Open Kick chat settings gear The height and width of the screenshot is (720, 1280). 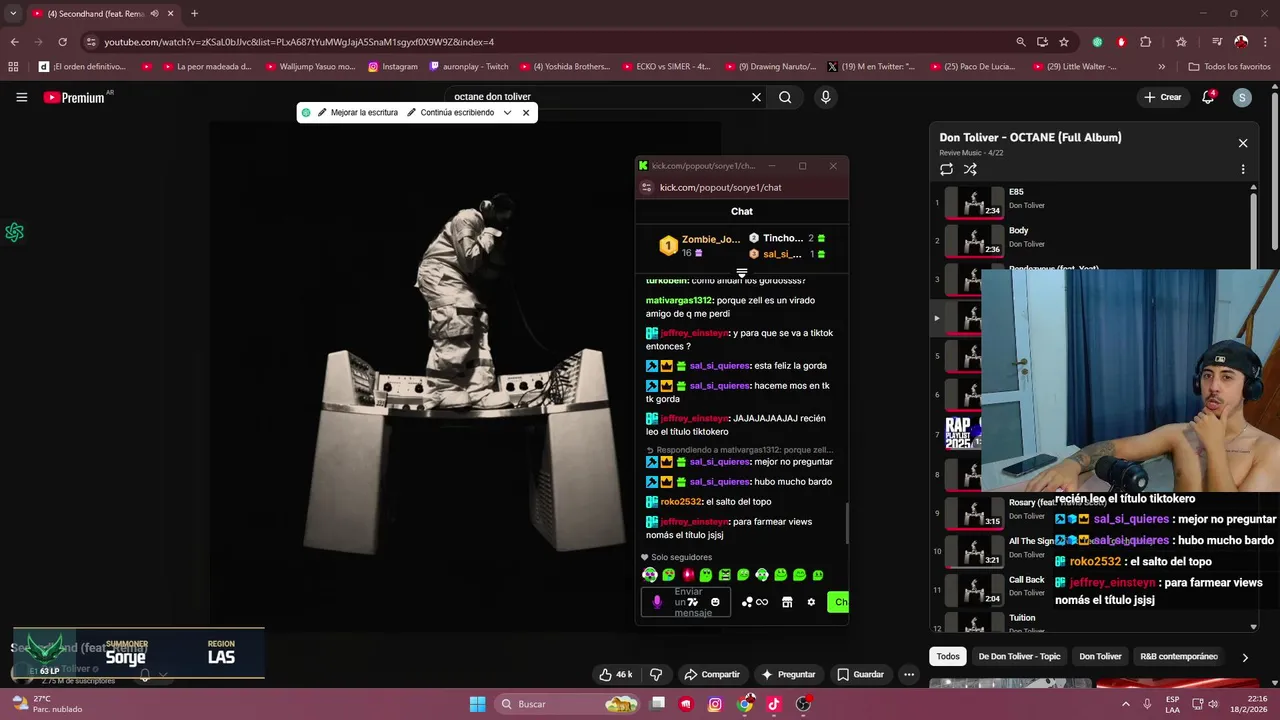[x=811, y=602]
